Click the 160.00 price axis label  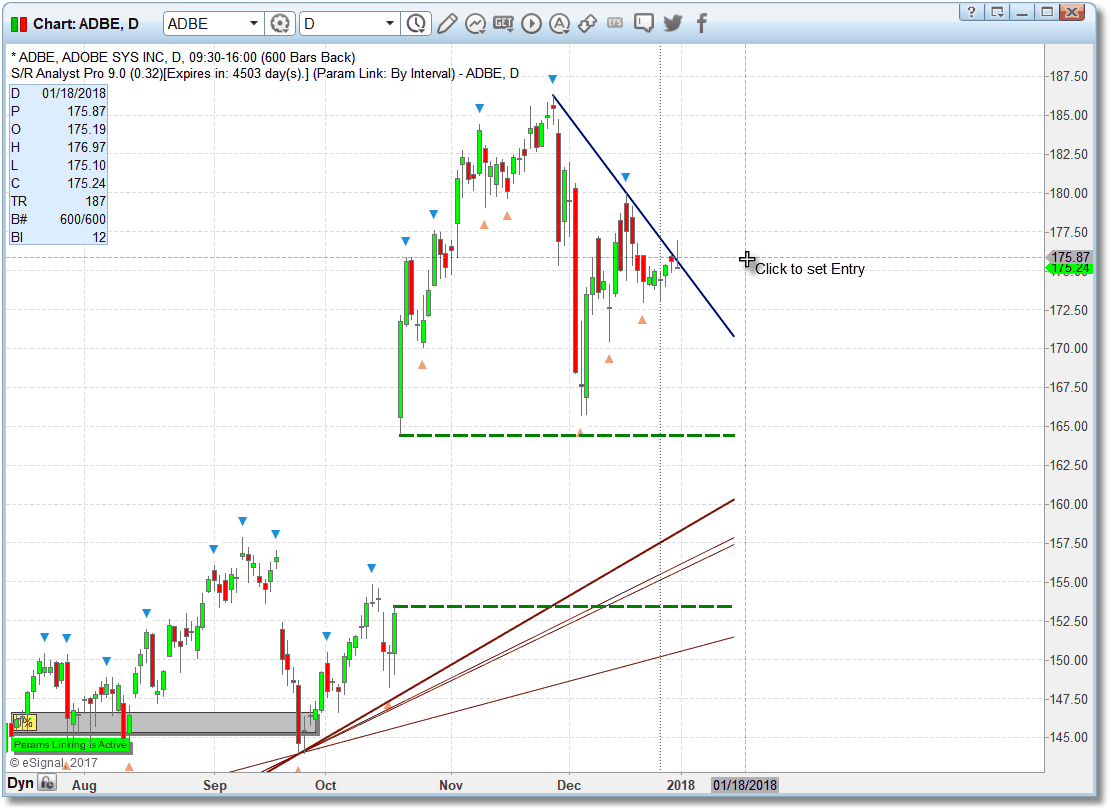(x=1068, y=504)
